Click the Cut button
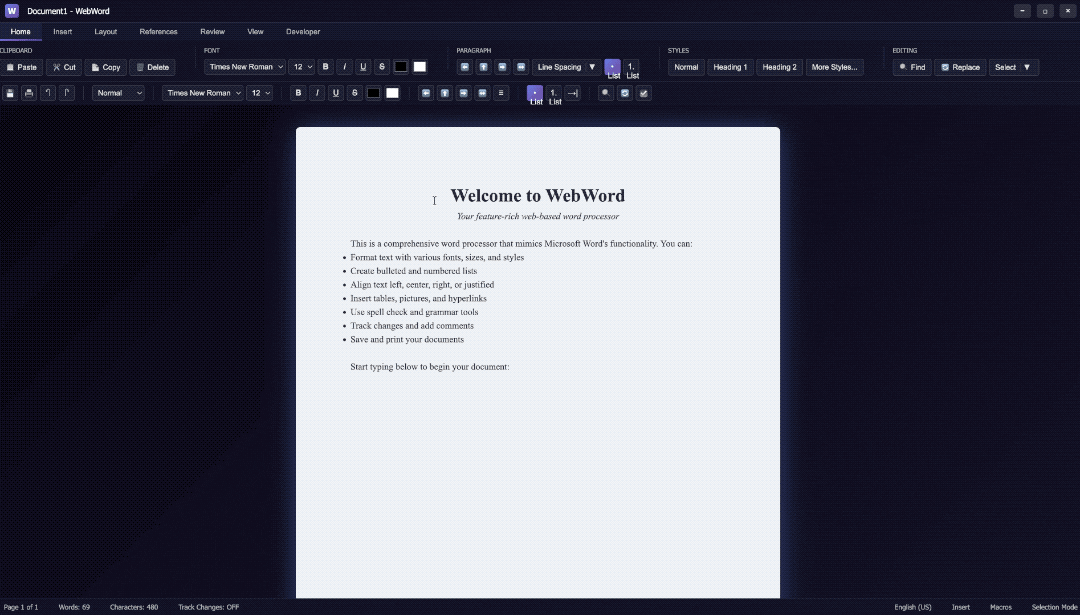The height and width of the screenshot is (615, 1080). pos(64,67)
